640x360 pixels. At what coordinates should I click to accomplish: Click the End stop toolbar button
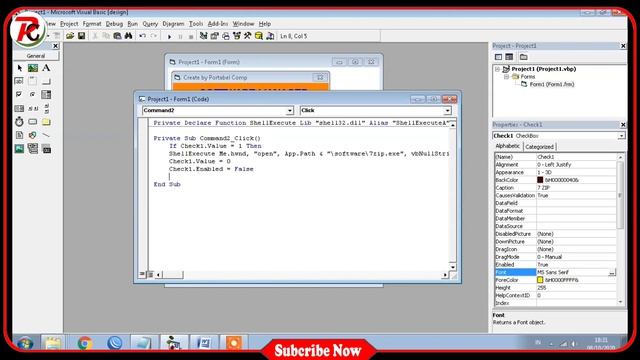click(191, 36)
